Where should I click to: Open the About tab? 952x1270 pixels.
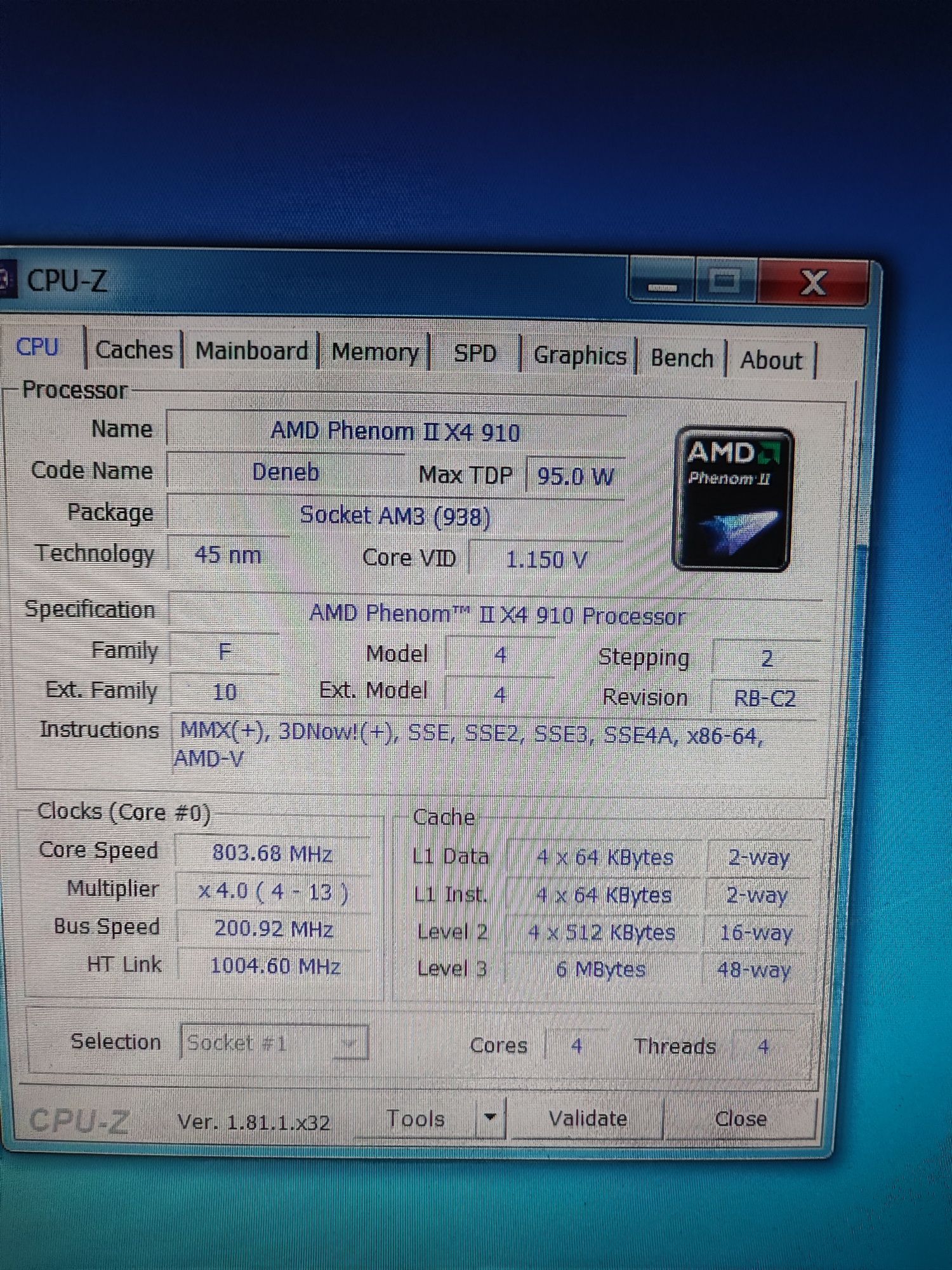click(x=771, y=360)
